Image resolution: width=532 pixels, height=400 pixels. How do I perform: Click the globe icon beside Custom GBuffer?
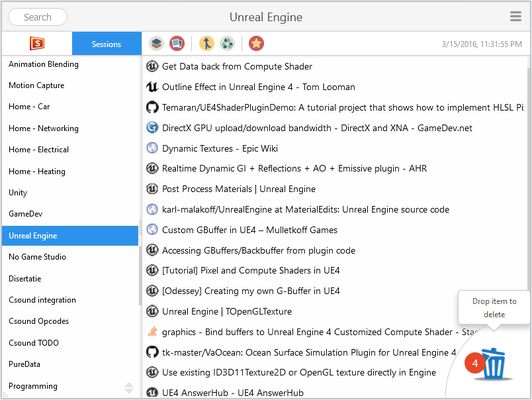click(x=152, y=230)
